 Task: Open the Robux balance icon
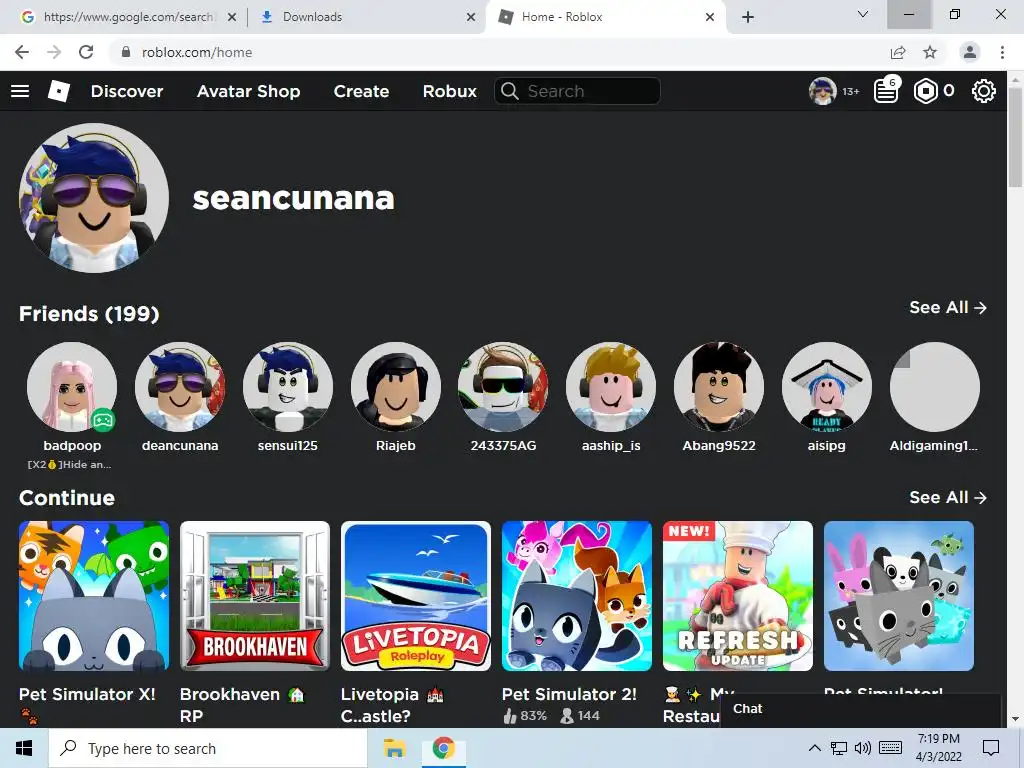(x=925, y=91)
